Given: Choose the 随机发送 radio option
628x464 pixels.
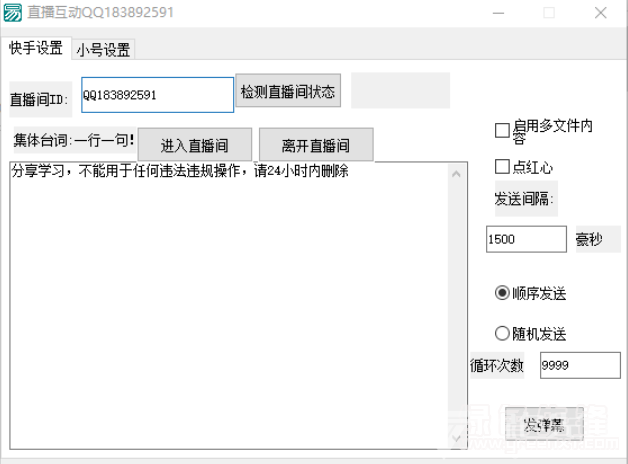Looking at the screenshot, I should 502,333.
